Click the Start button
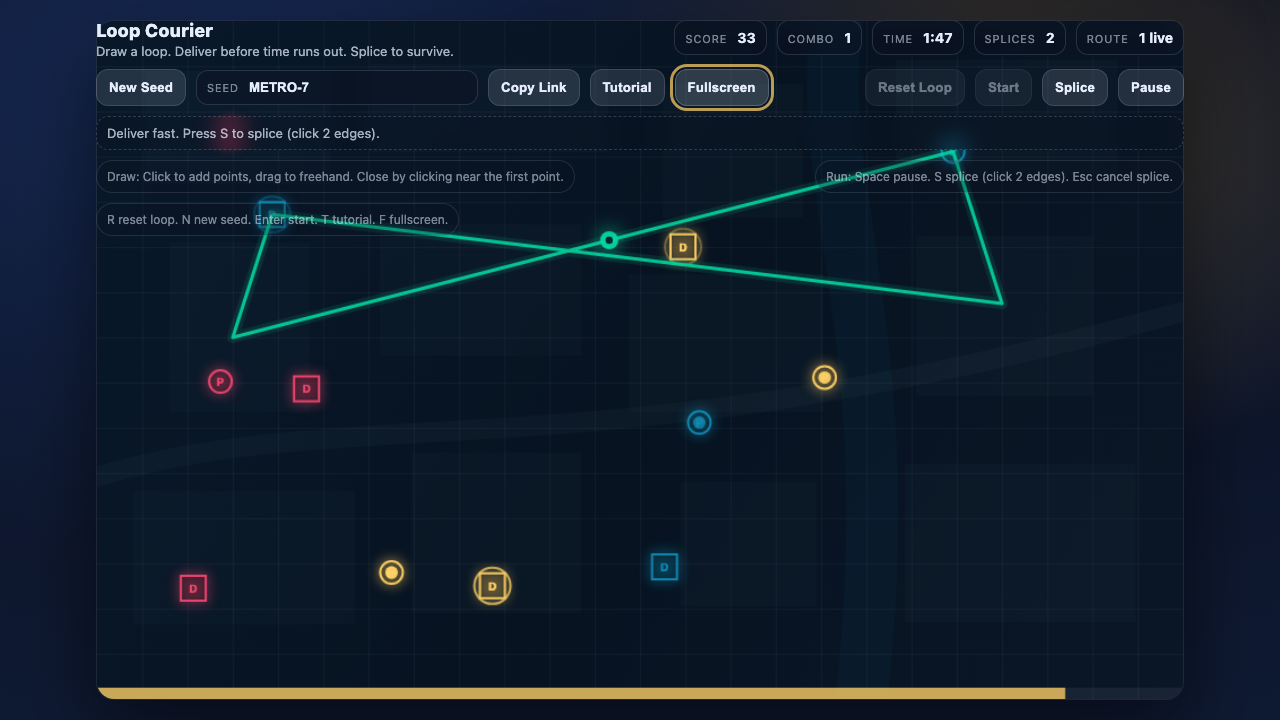This screenshot has width=1280, height=720. [x=1003, y=87]
